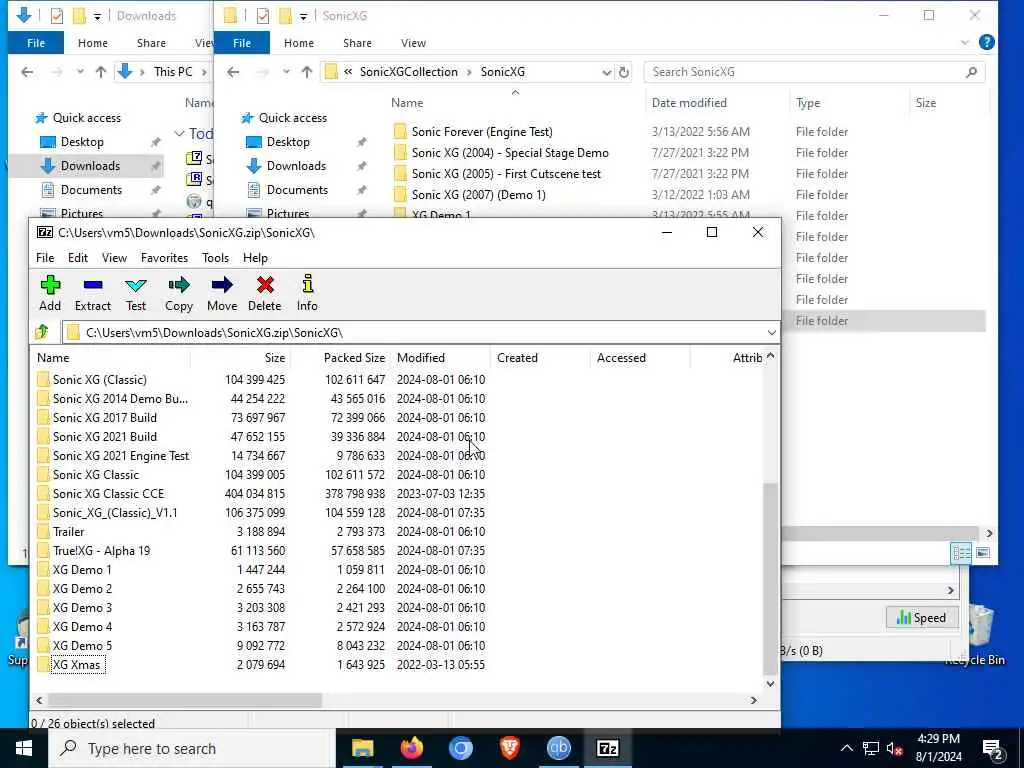Screen dimensions: 1024x768
Task: Open Desktop in SonicXG window Quick access
Action: click(288, 142)
